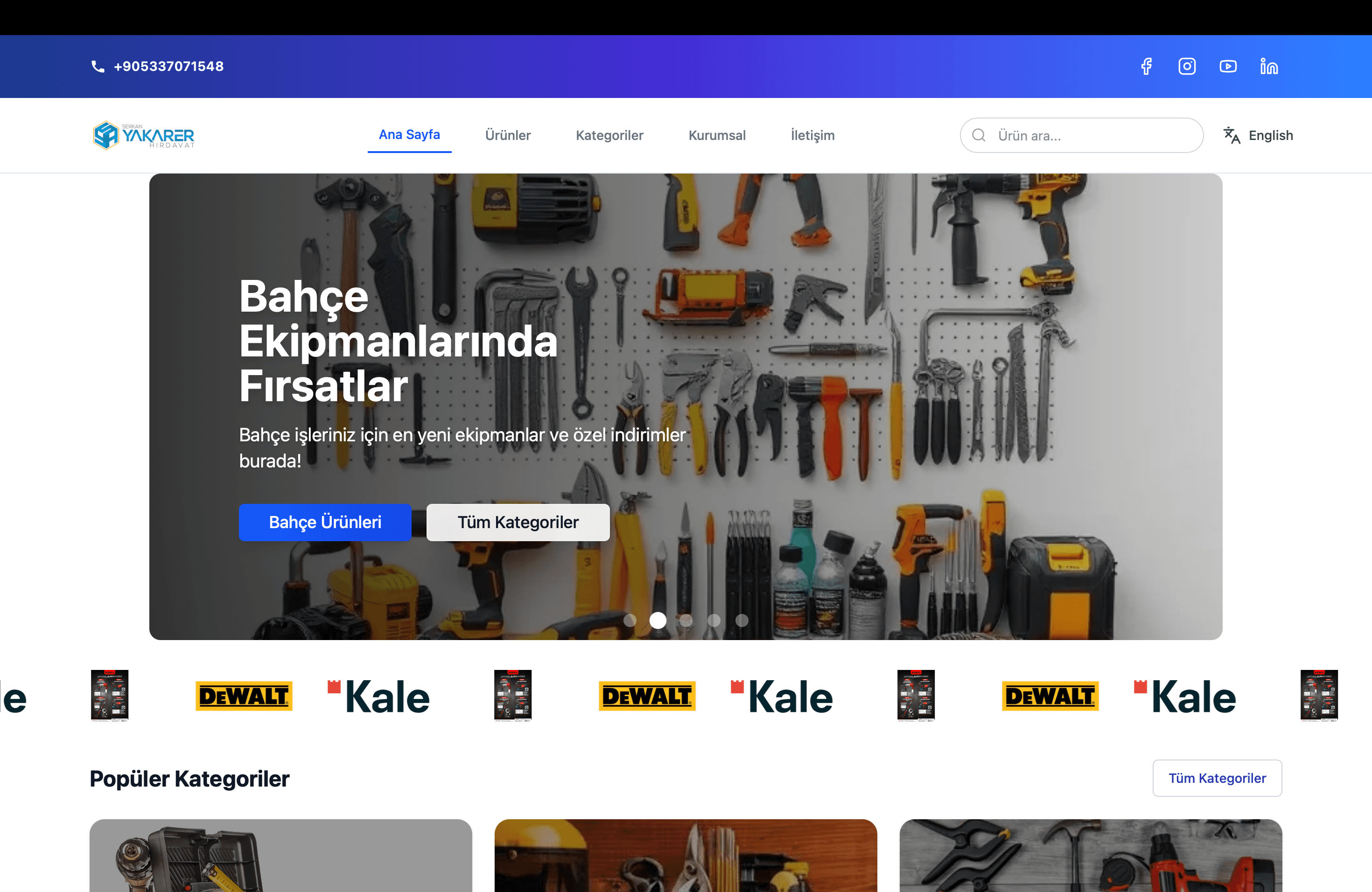Click the first DeWalt brand logo
Viewport: 1372px width, 892px height.
244,696
